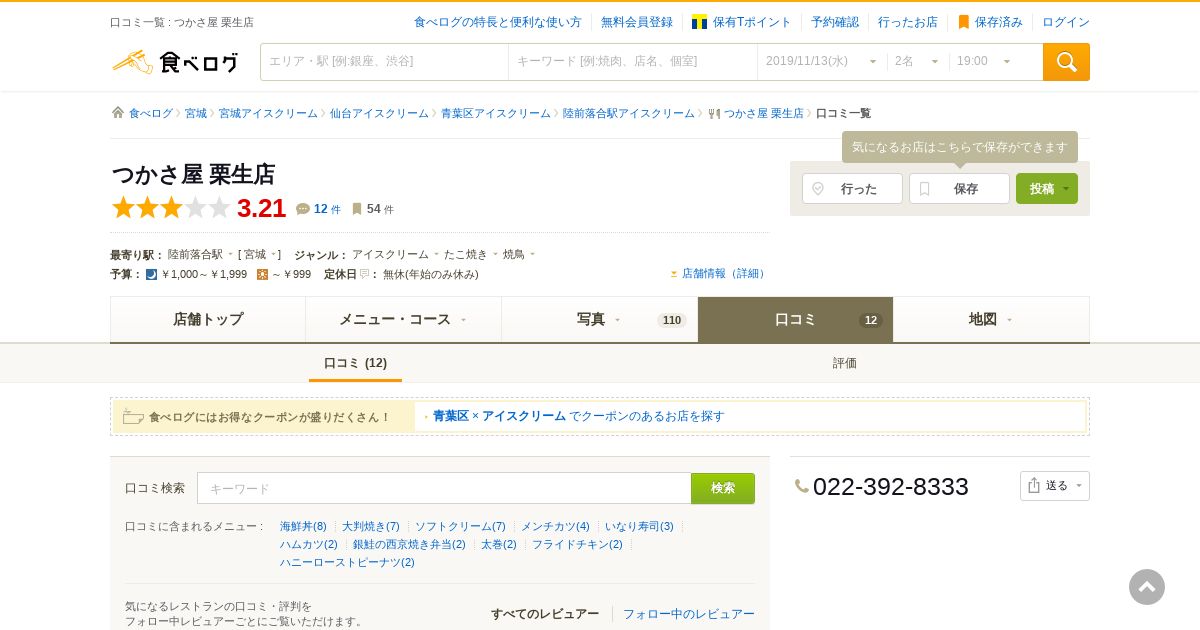Click 宮城アイスクリーム breadcrumb link
This screenshot has width=1200, height=630.
(268, 113)
